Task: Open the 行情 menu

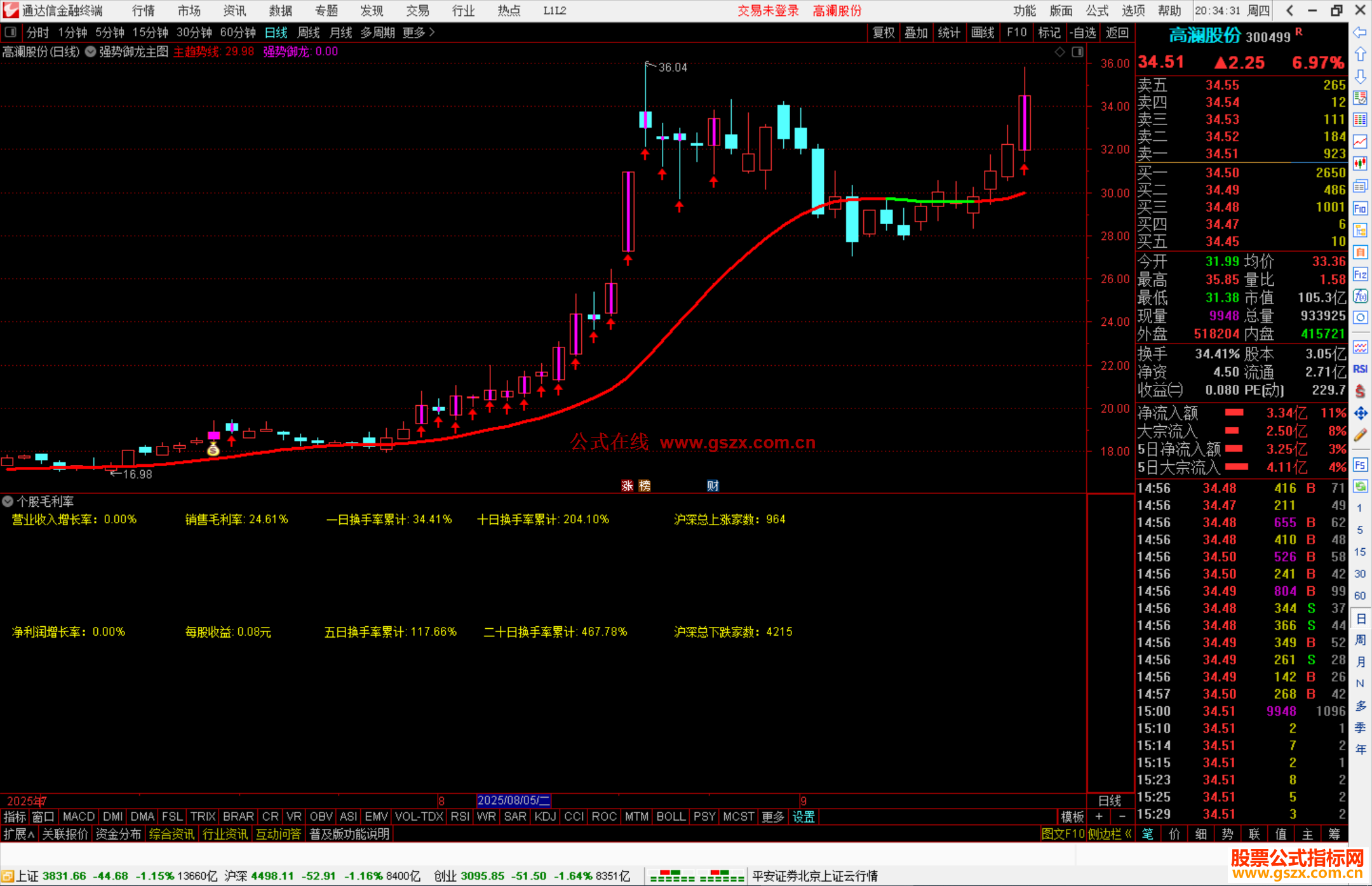Action: coord(144,11)
